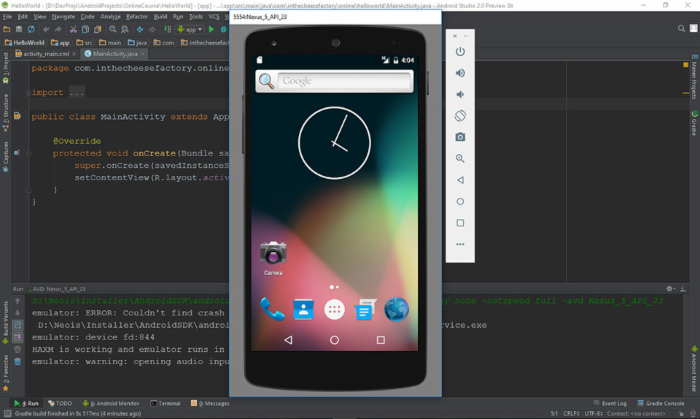Take an emulator screenshot with camera icon
This screenshot has height=419, width=700.
tap(460, 137)
